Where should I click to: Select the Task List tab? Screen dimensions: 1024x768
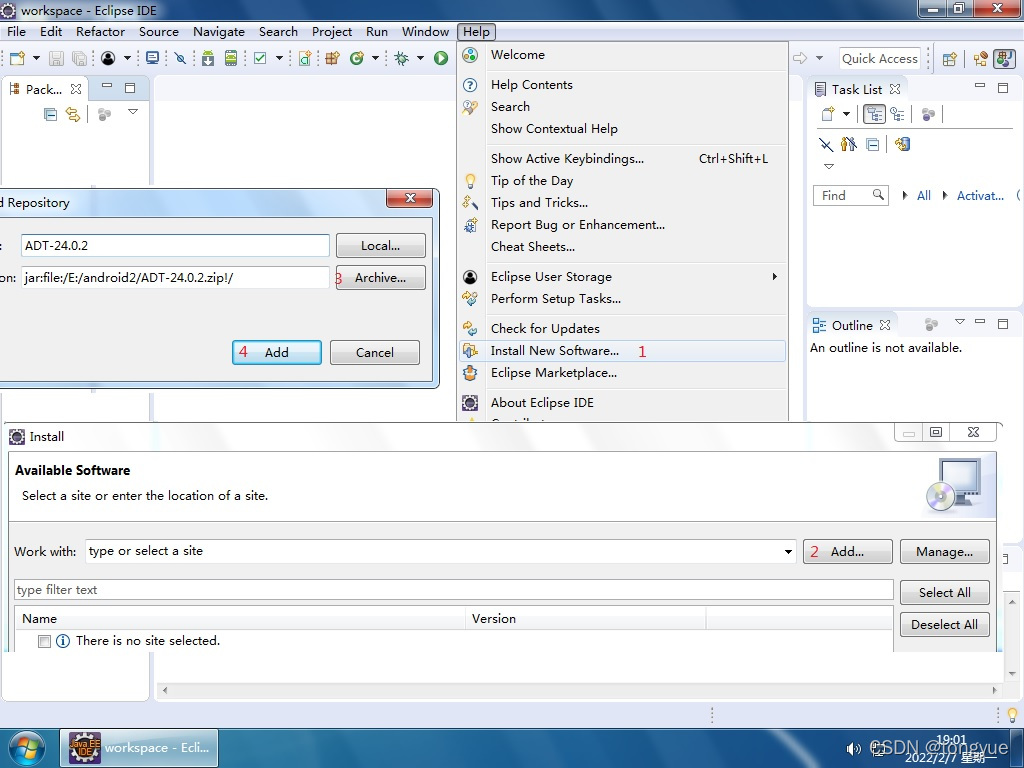[x=856, y=89]
